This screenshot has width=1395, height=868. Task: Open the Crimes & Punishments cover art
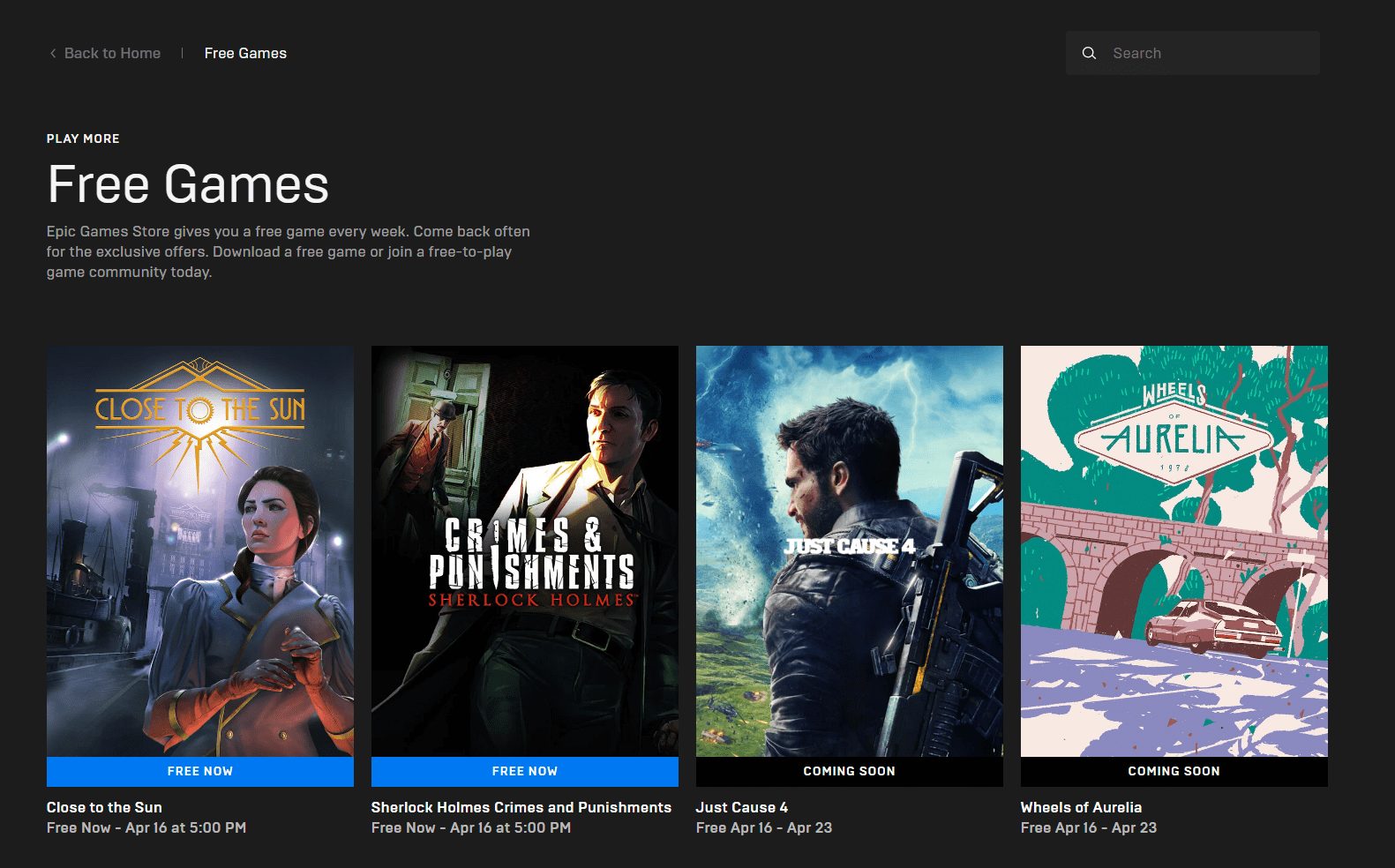[525, 551]
